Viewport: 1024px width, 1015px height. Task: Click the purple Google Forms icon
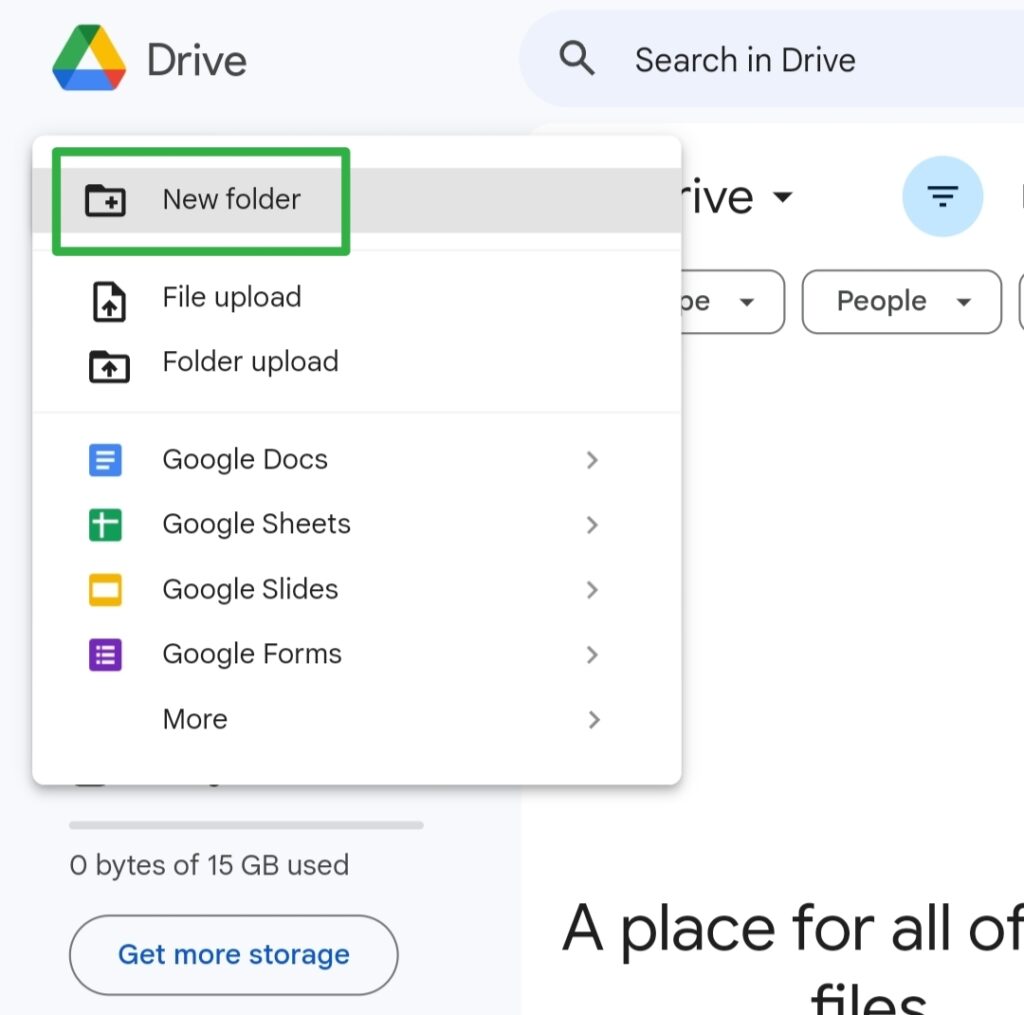point(105,655)
